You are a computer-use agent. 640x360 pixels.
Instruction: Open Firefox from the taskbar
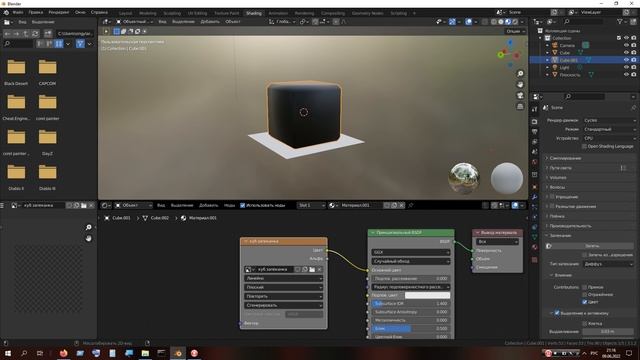click(x=64, y=353)
